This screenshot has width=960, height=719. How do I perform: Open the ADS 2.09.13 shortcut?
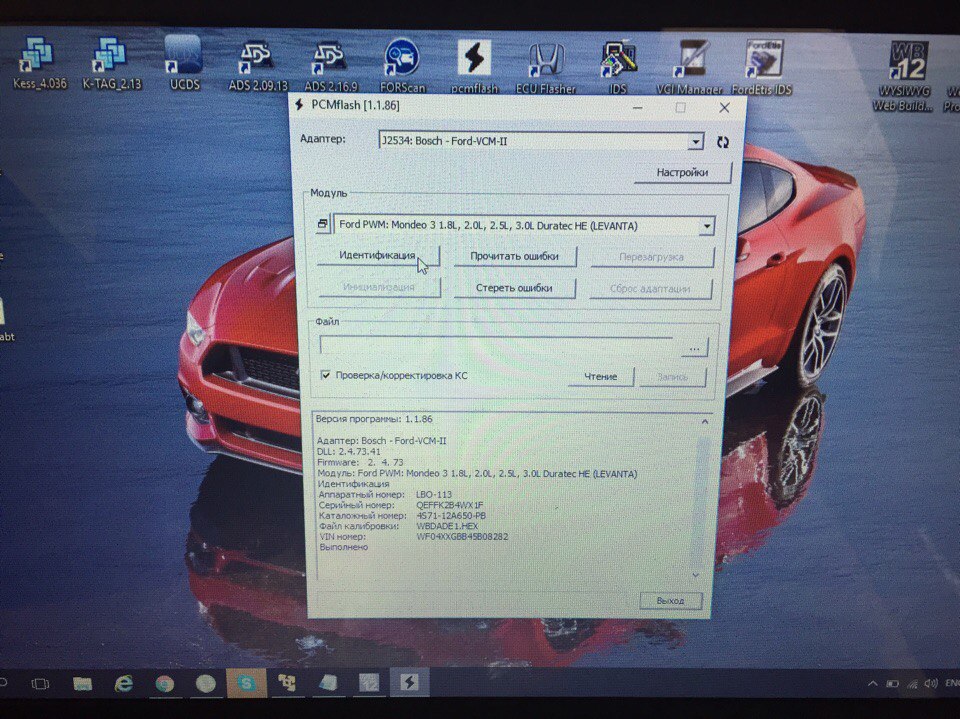pos(258,66)
